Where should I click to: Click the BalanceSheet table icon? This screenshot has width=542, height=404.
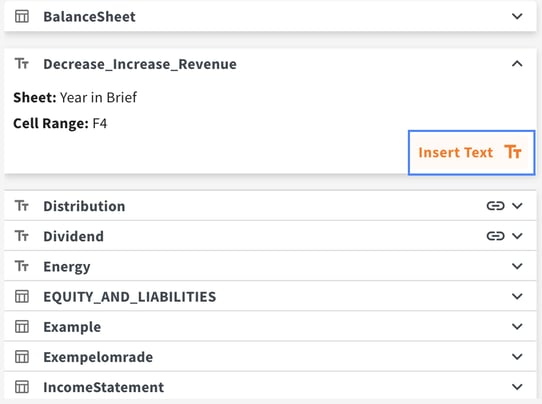(22, 16)
